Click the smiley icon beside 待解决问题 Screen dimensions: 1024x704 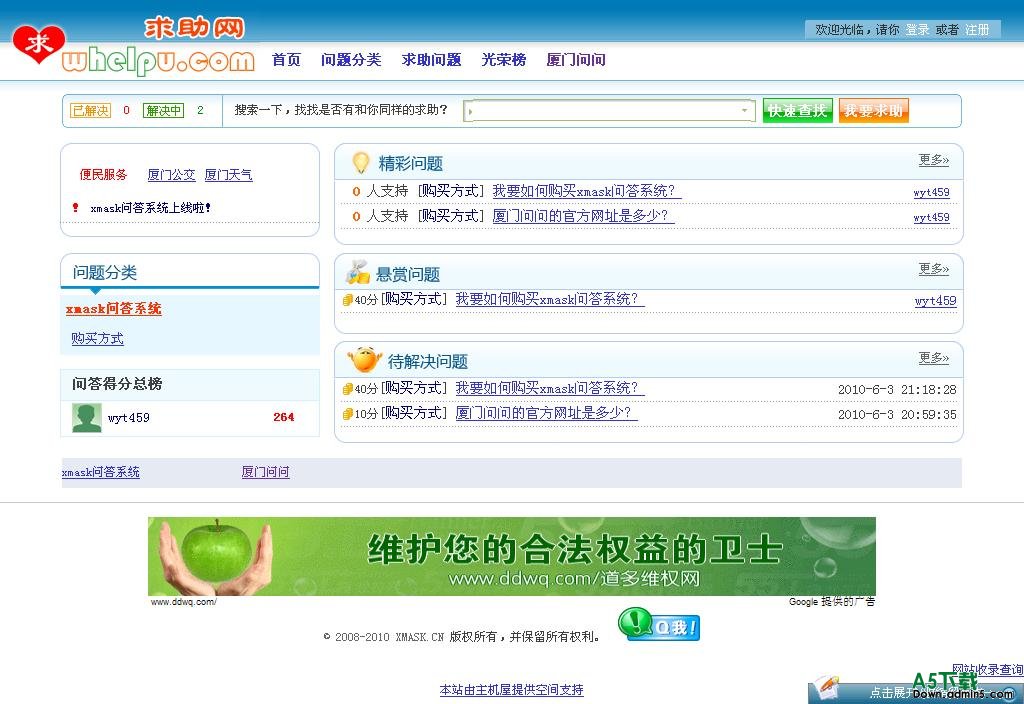pos(364,360)
